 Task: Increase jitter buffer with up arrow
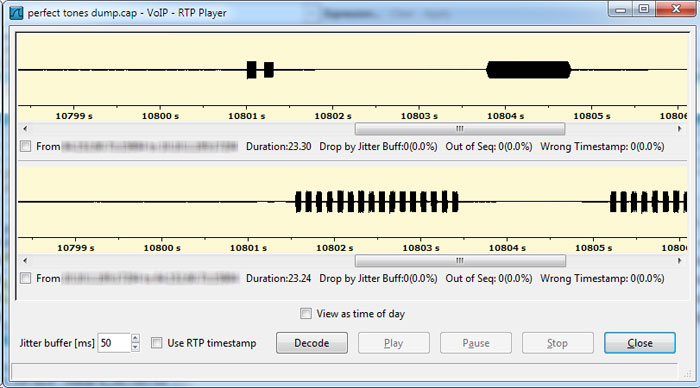tap(136, 338)
